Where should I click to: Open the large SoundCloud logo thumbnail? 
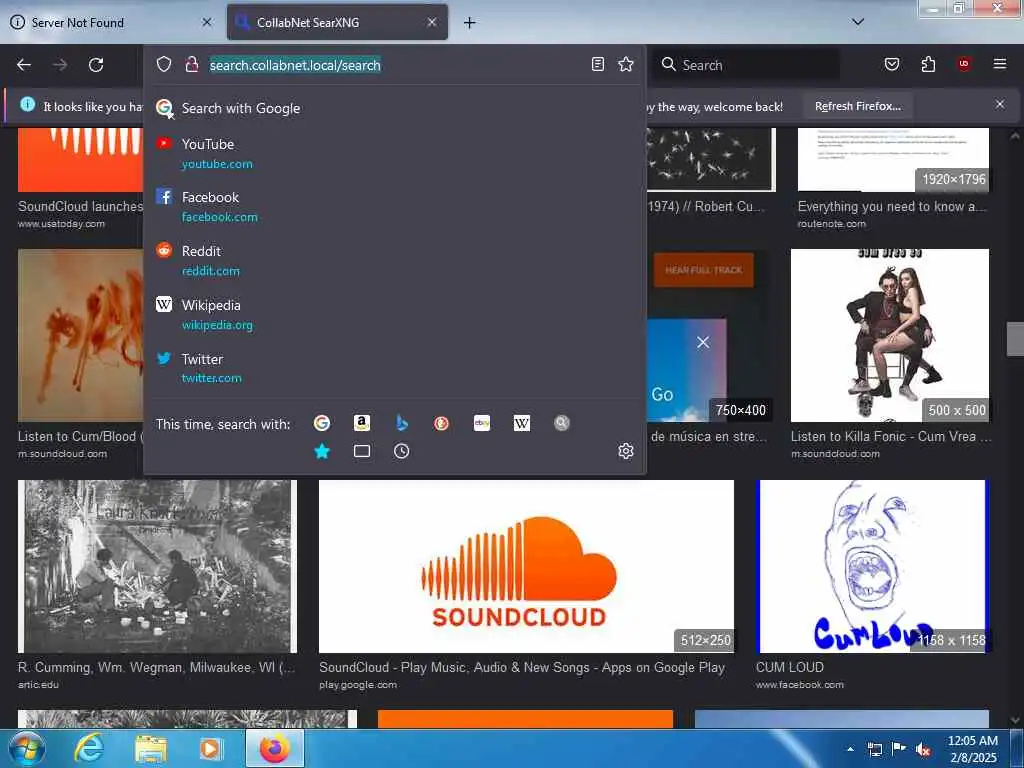tap(526, 566)
